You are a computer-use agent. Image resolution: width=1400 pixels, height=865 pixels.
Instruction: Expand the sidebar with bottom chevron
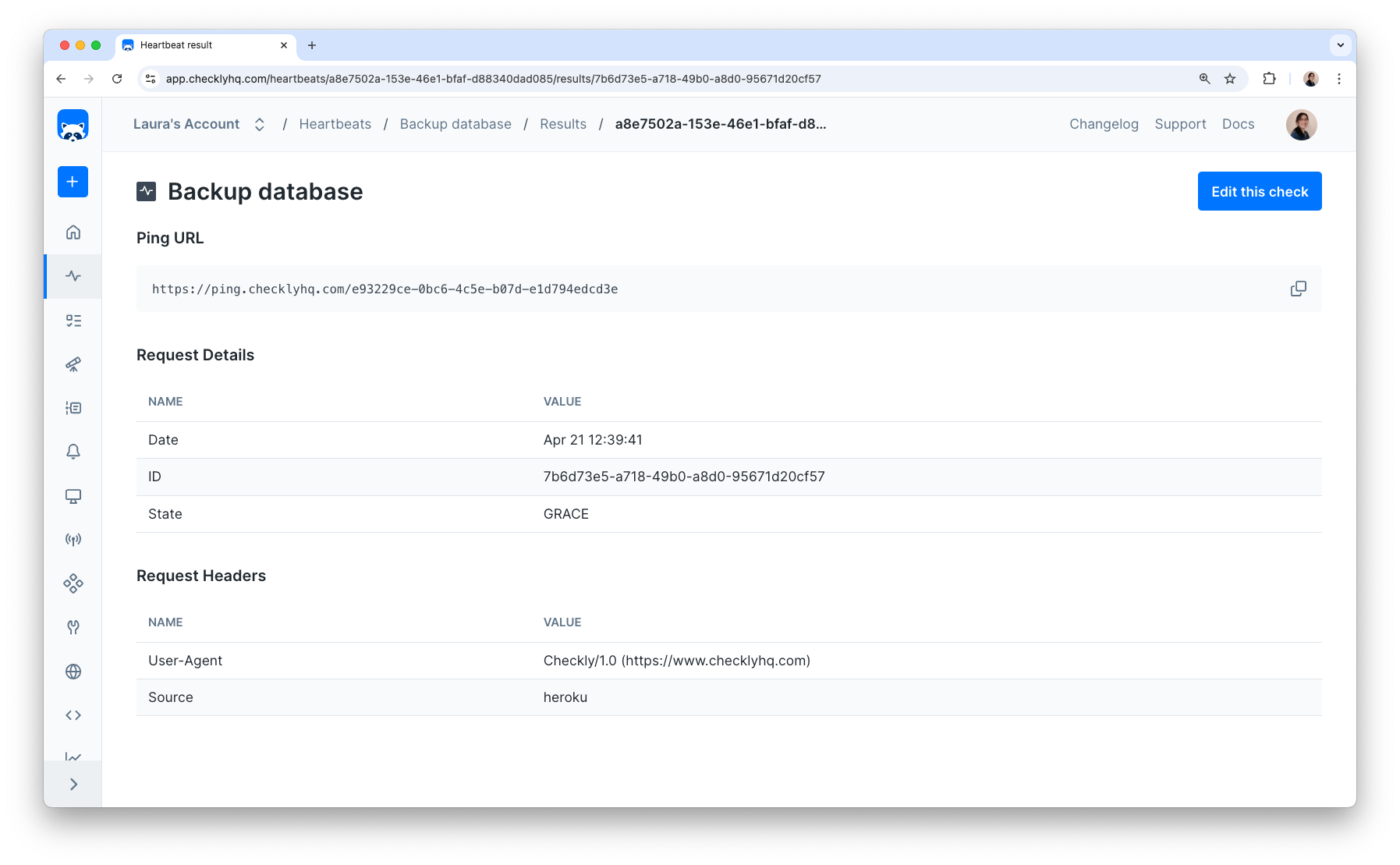(73, 785)
